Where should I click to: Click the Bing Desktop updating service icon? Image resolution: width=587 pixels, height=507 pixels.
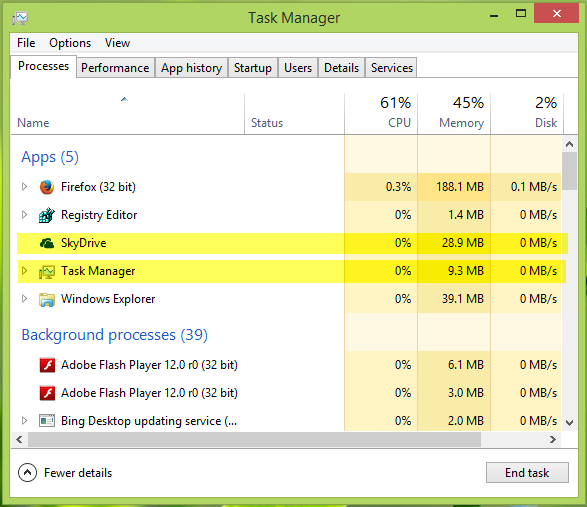point(47,421)
